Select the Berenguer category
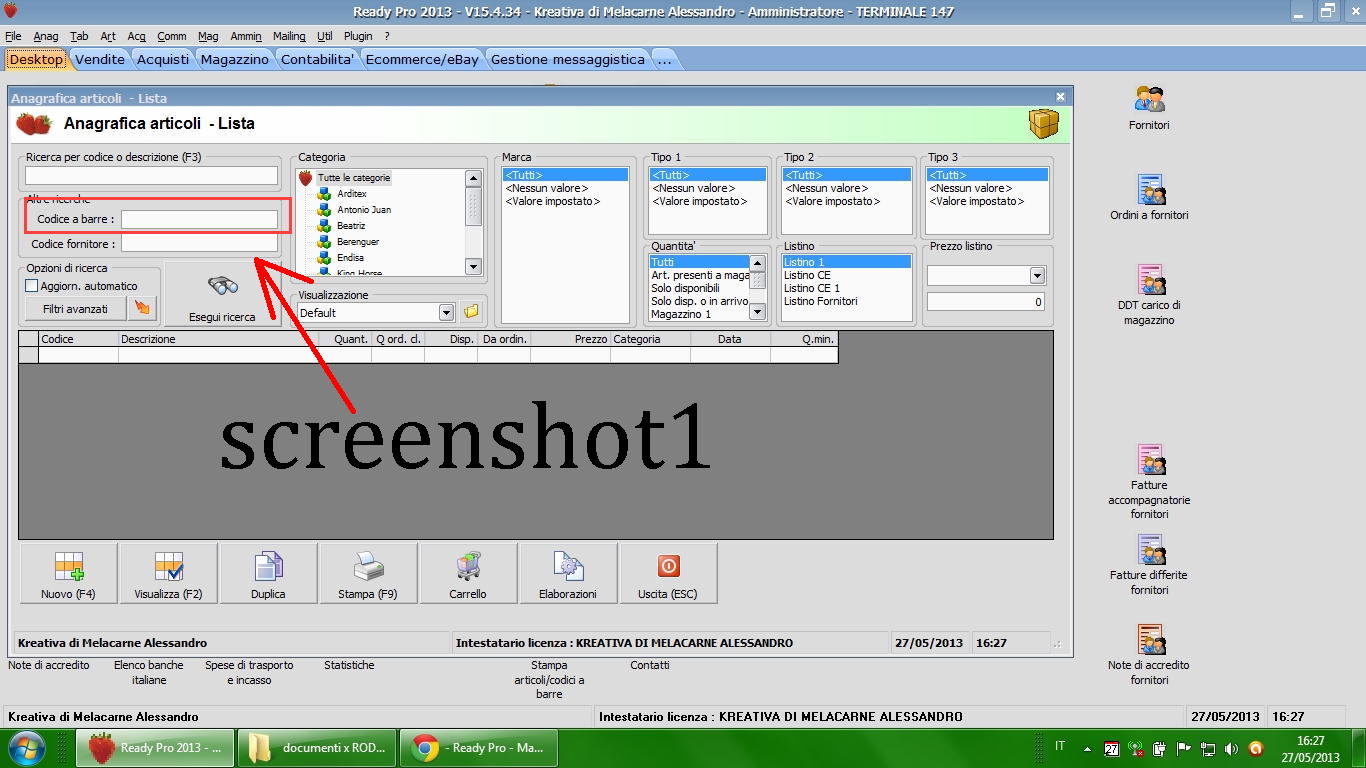 coord(358,242)
